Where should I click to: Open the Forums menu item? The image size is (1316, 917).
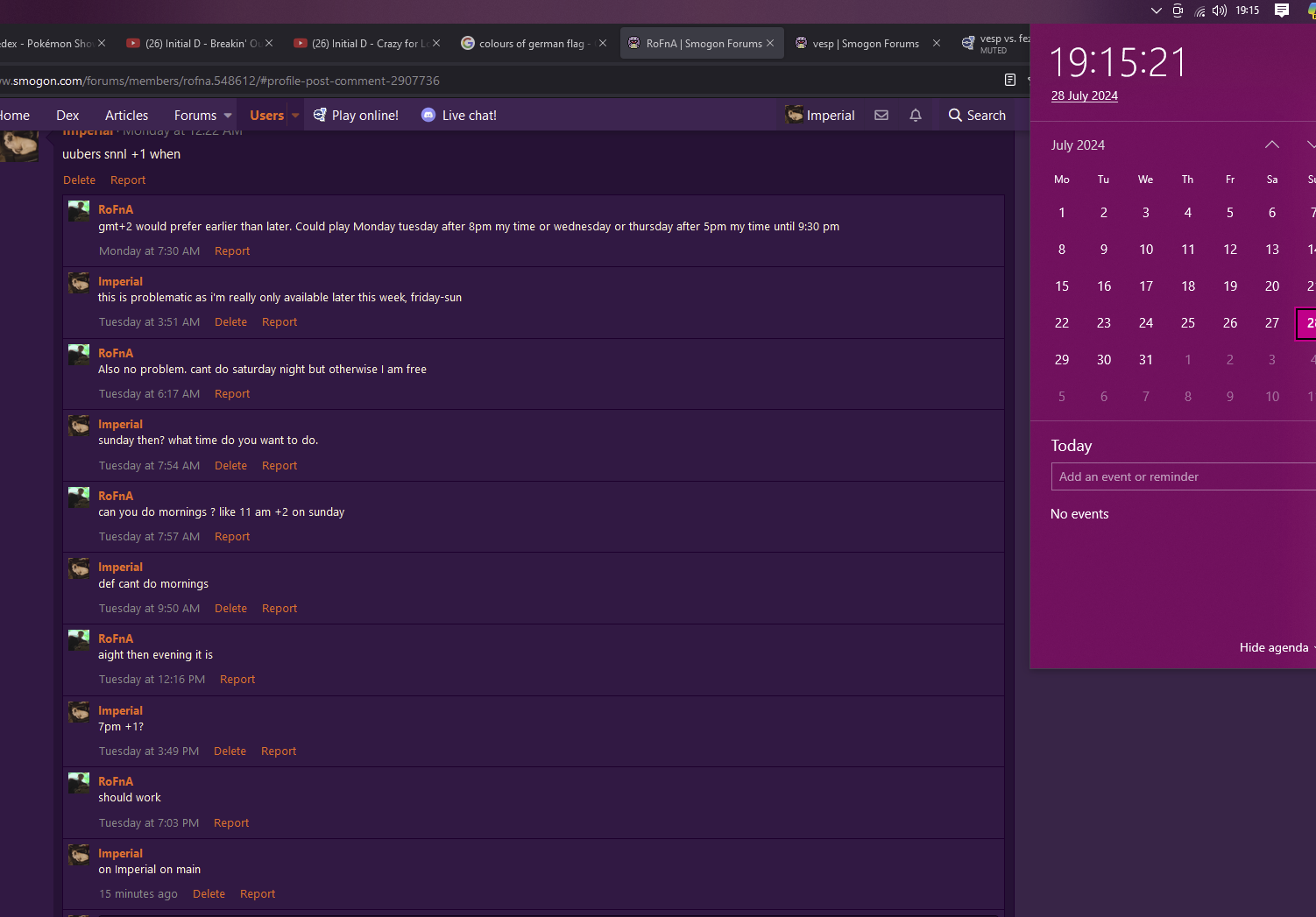195,116
